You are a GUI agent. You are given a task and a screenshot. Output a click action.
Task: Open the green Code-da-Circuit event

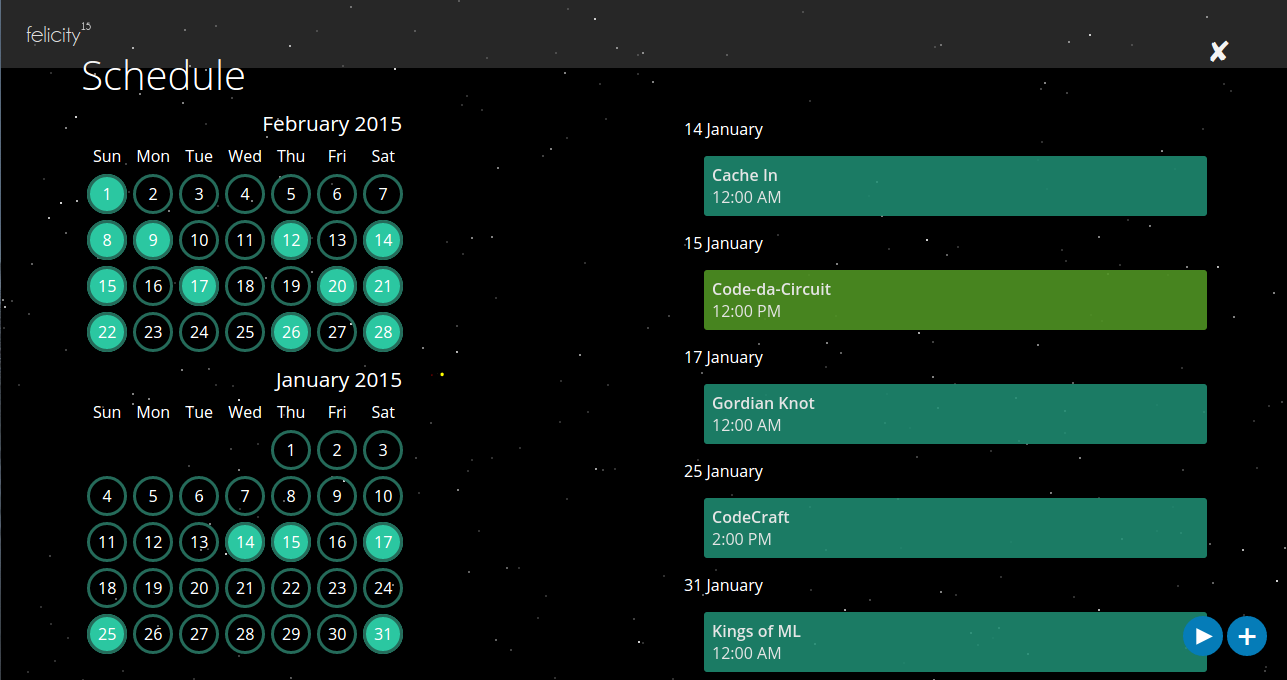coord(954,300)
